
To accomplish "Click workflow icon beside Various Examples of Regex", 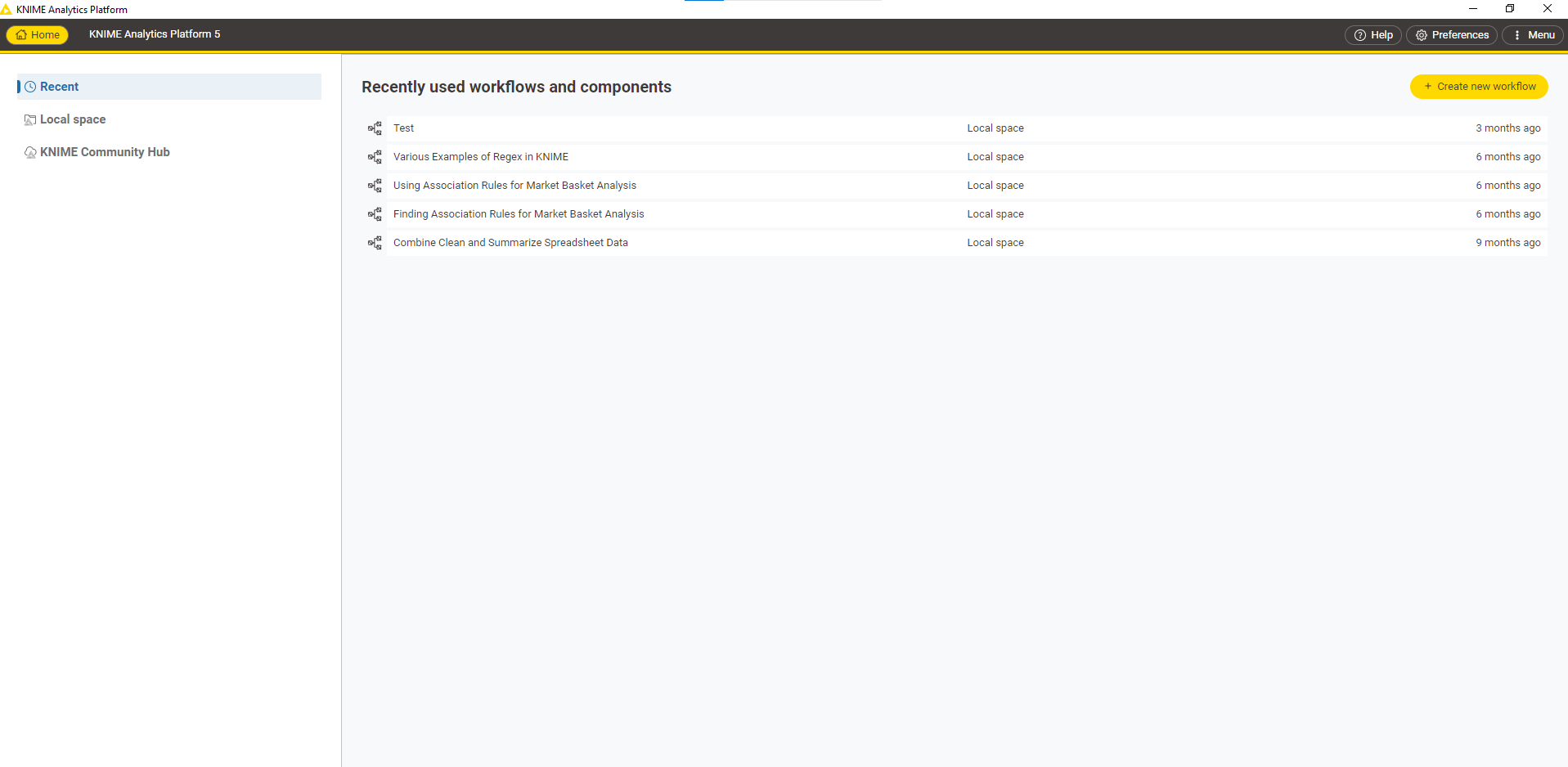I will pyautogui.click(x=375, y=157).
